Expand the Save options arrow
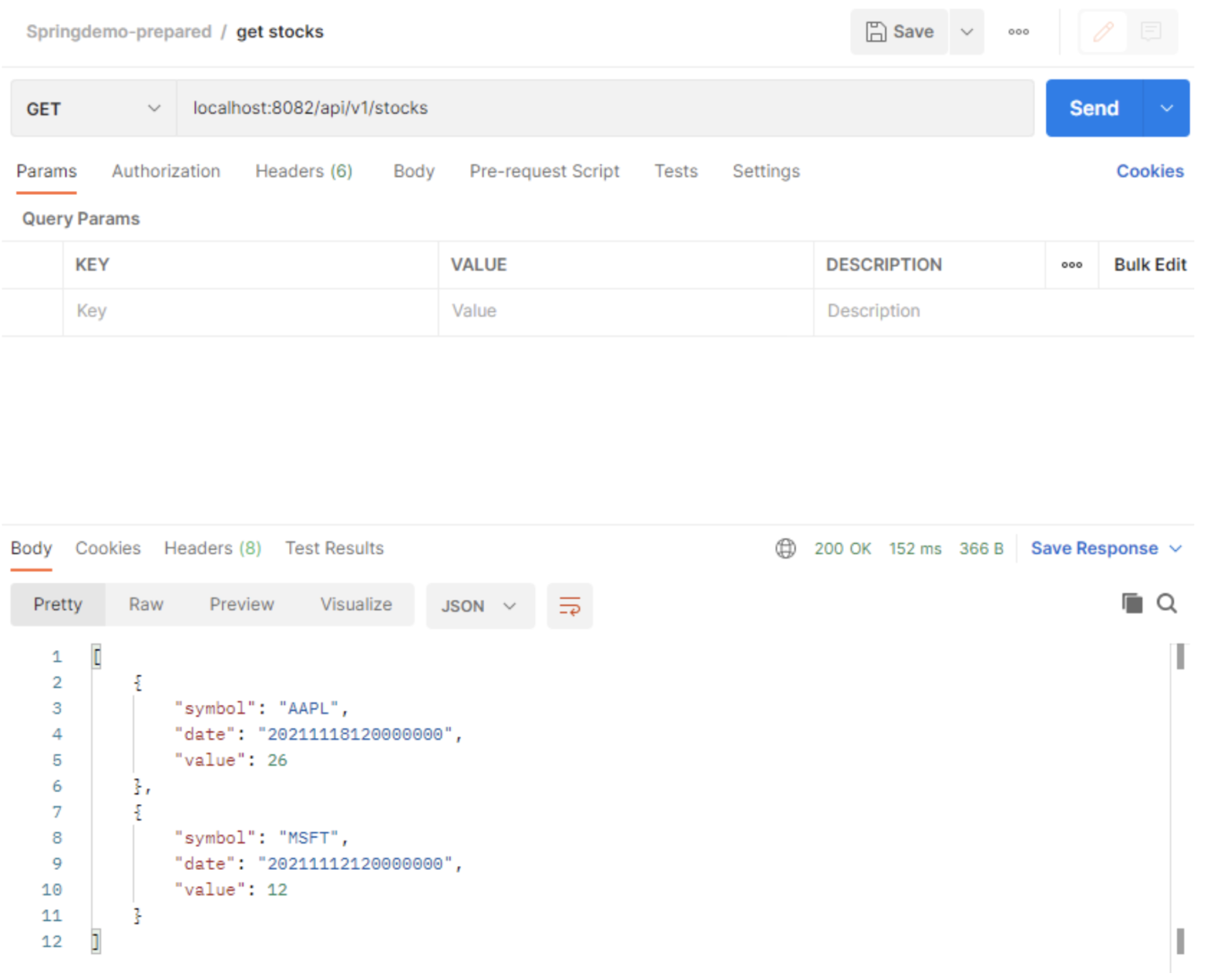Image resolution: width=1207 pixels, height=980 pixels. coord(967,32)
